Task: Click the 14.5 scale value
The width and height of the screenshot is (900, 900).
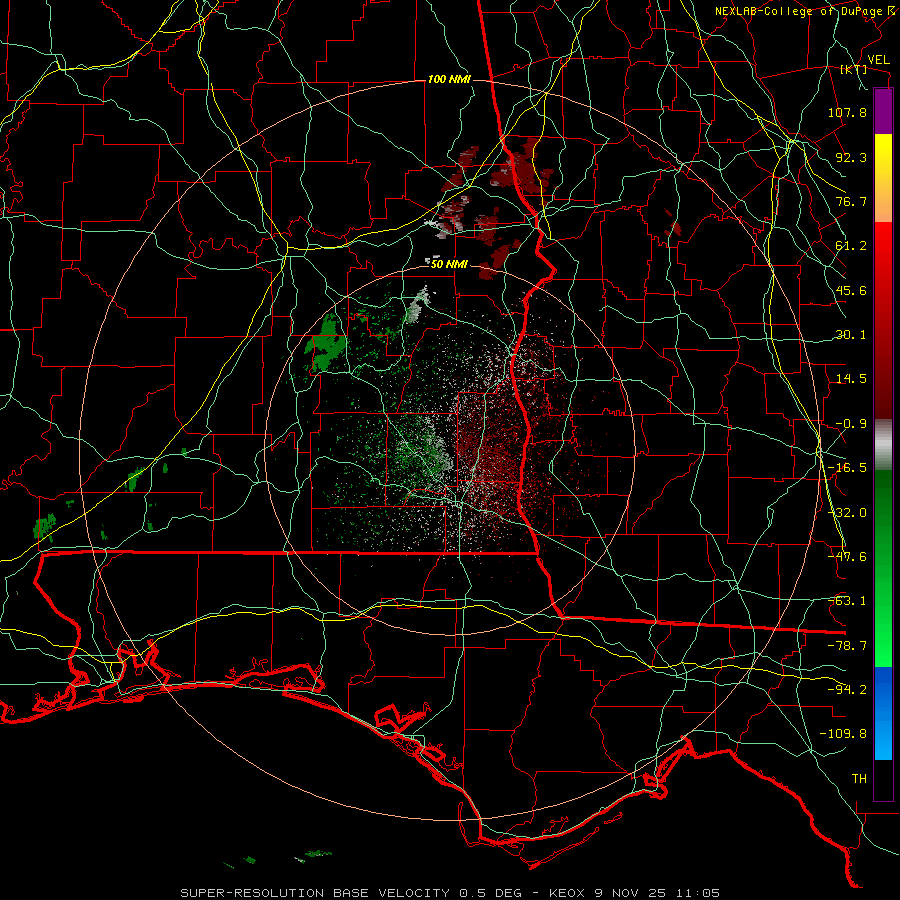Action: (851, 379)
